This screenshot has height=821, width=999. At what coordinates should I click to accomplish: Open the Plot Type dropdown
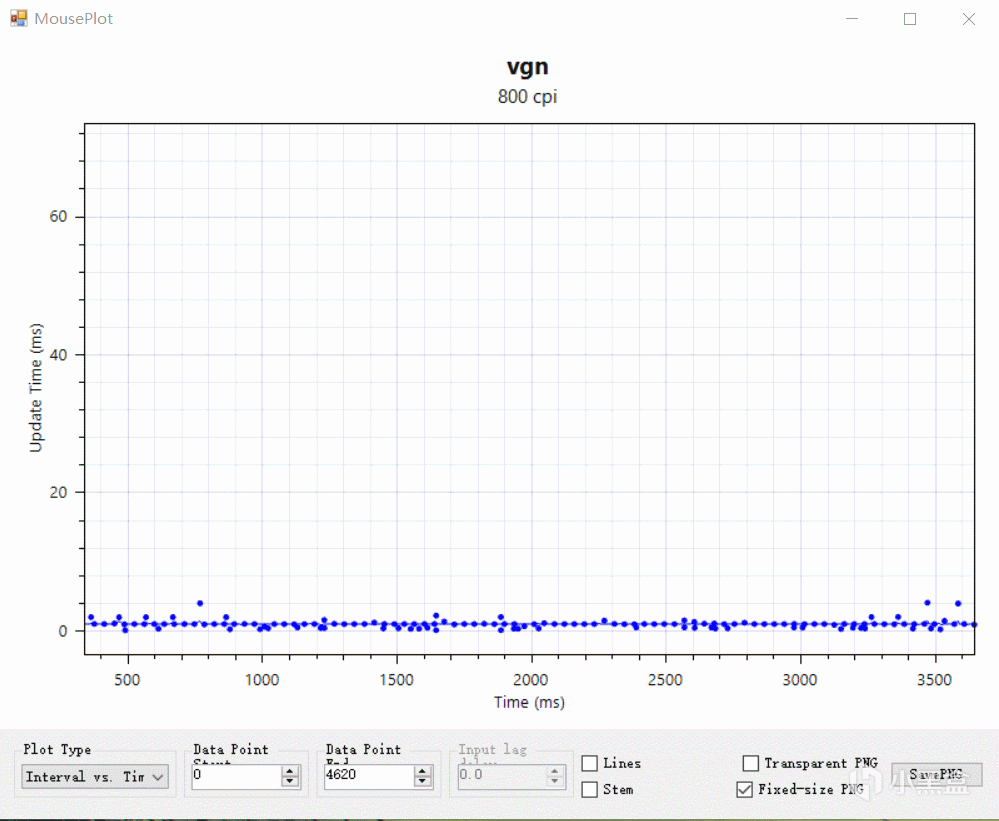95,776
